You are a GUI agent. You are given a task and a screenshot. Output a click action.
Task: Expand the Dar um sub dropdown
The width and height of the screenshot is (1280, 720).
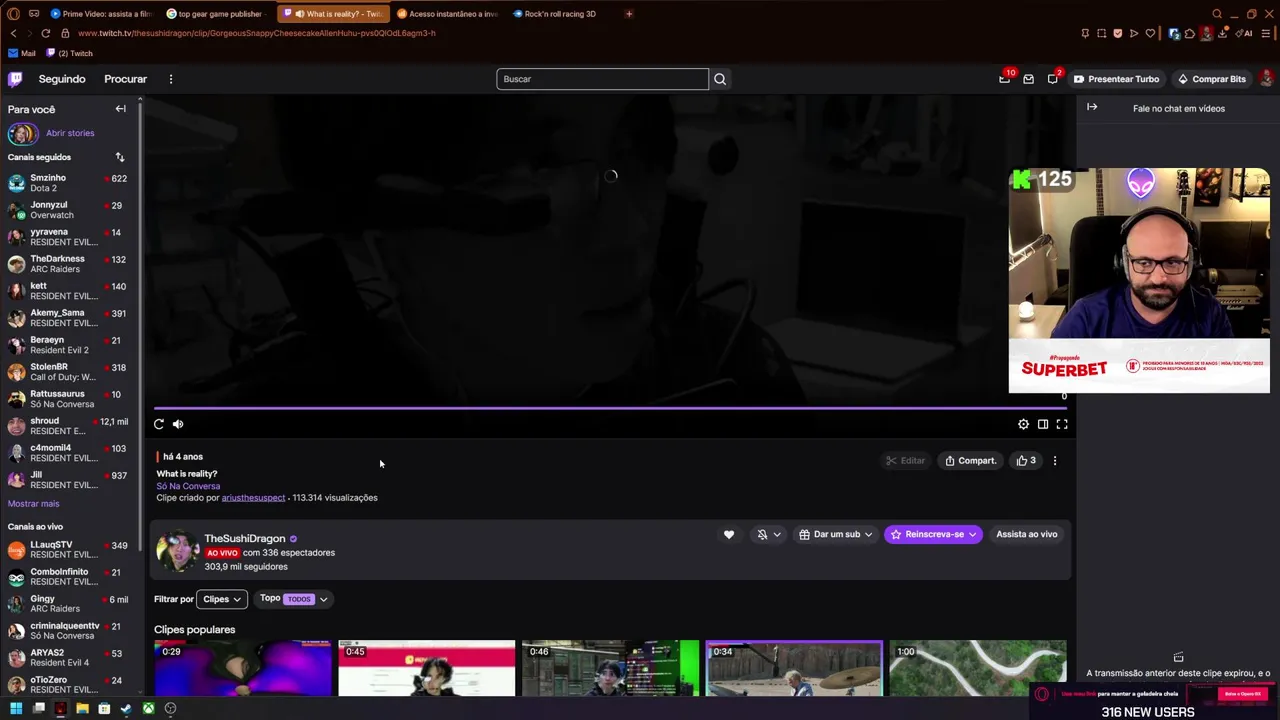(x=835, y=535)
